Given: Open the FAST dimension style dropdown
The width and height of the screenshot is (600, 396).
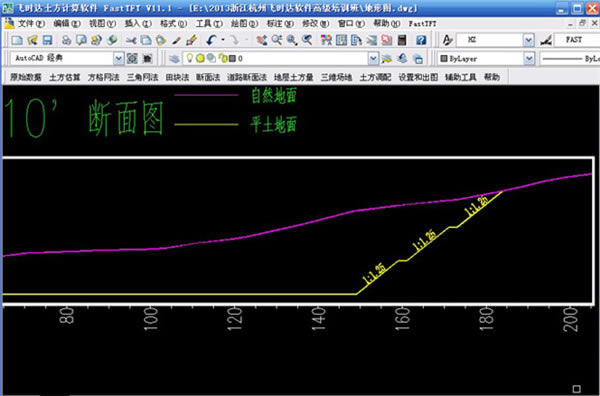Looking at the screenshot, I should (x=576, y=40).
